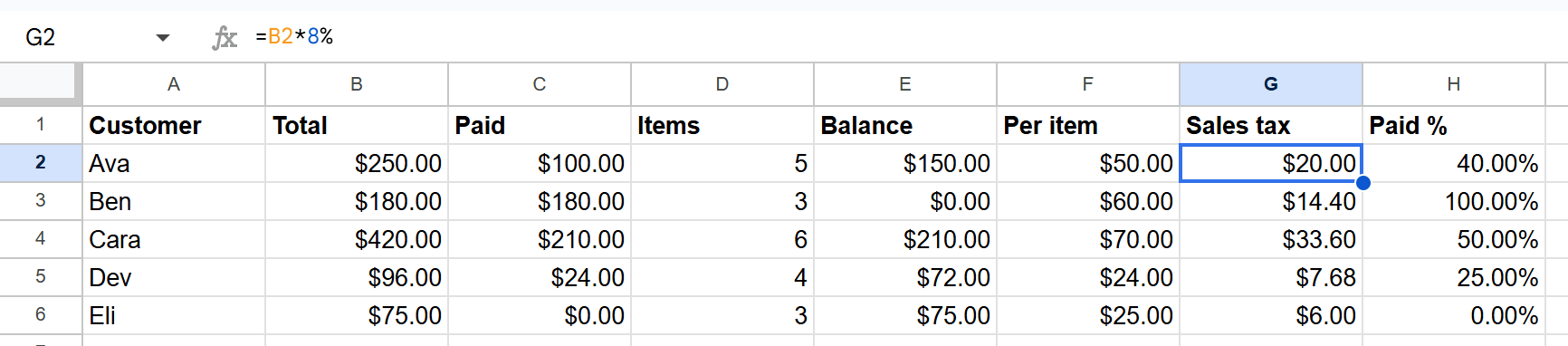Select column G header

click(1271, 84)
